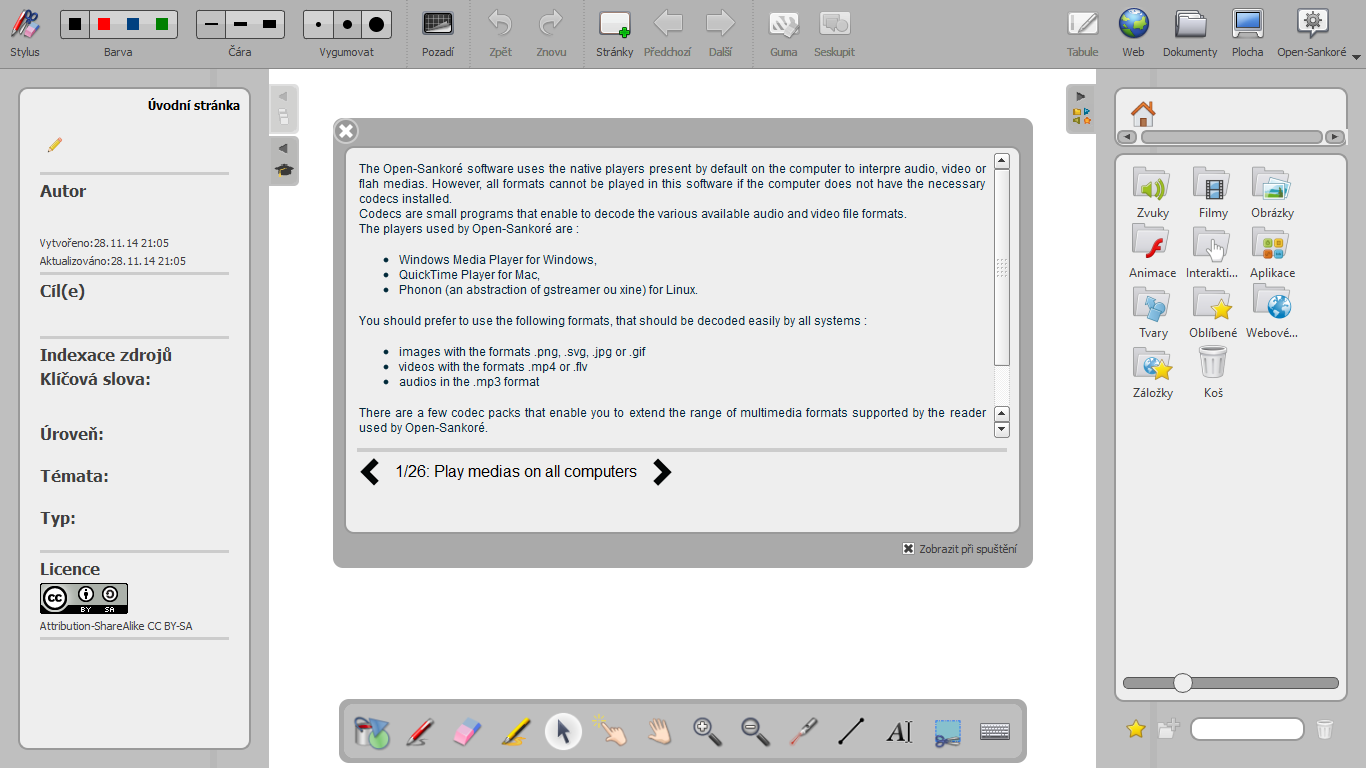Viewport: 1366px width, 768px height.
Task: Pick the red pen color
Action: pos(104,24)
